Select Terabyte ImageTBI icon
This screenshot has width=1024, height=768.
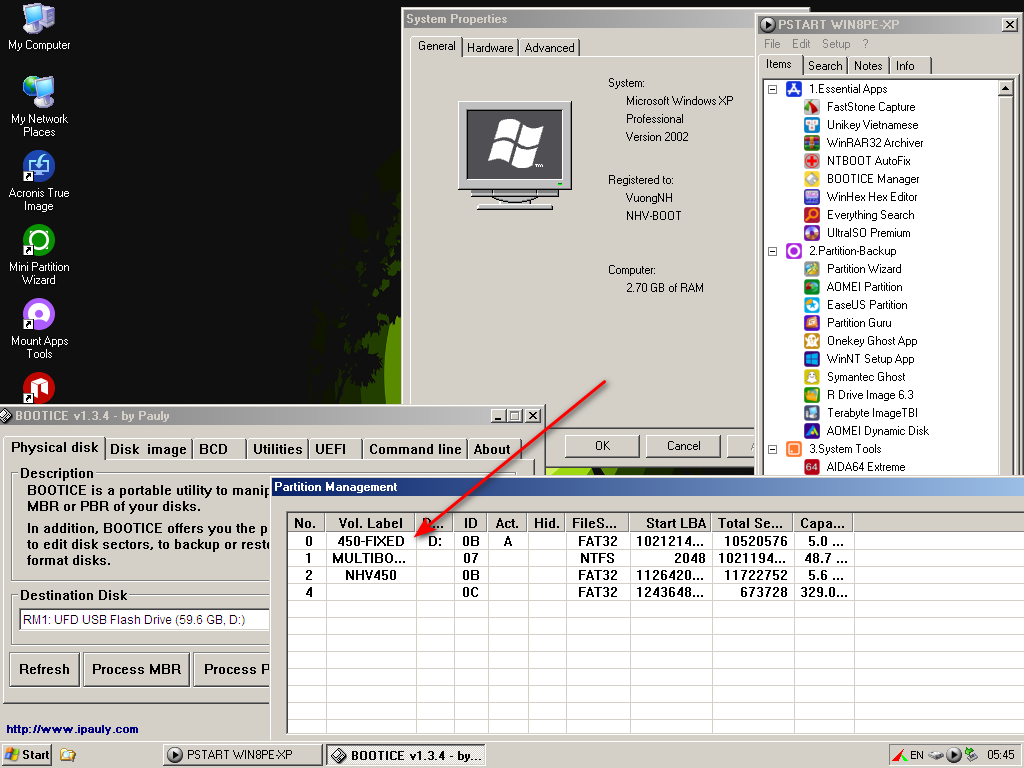[811, 413]
